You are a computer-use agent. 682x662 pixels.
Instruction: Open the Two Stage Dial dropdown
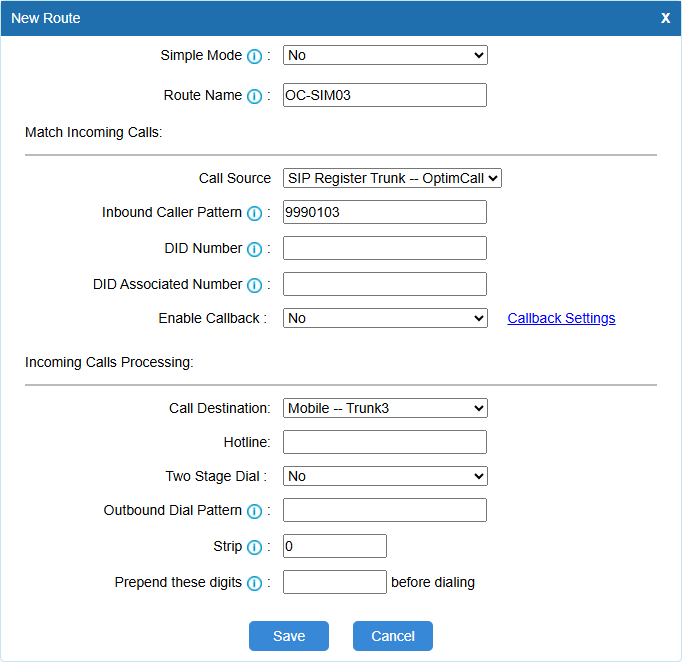tap(385, 476)
